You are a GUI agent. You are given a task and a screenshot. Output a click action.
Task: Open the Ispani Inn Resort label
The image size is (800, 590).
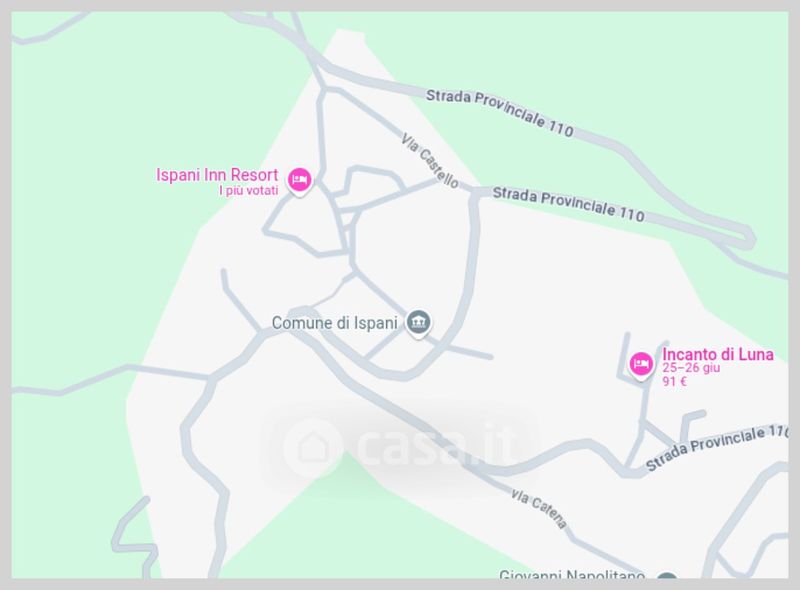point(217,175)
